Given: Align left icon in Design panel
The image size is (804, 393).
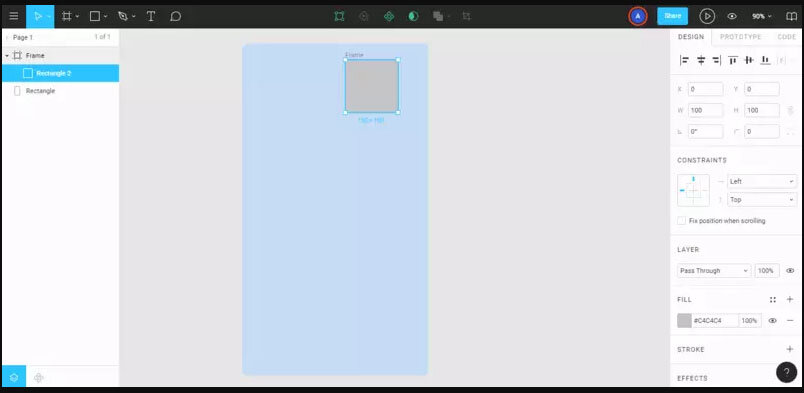Looking at the screenshot, I should (685, 60).
